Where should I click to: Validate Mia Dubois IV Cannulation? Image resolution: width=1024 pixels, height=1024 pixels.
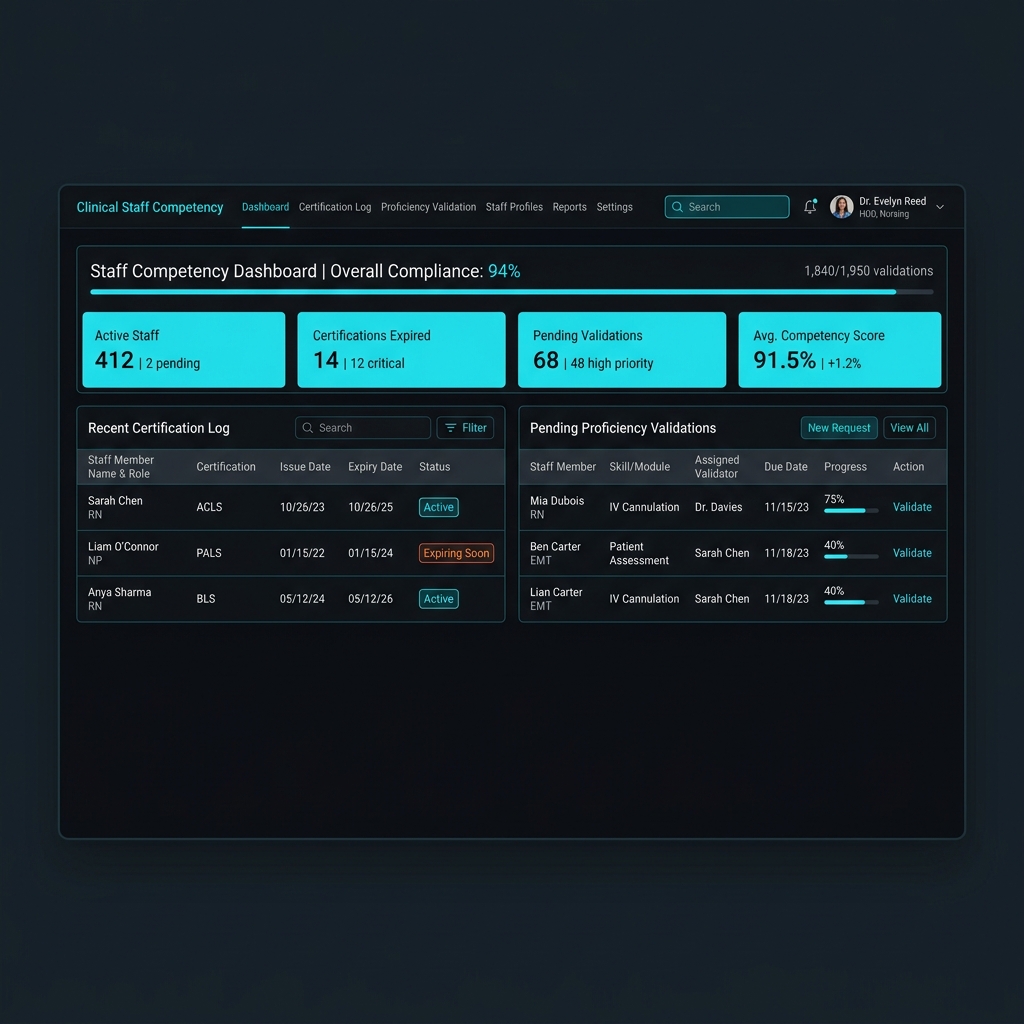(x=912, y=507)
